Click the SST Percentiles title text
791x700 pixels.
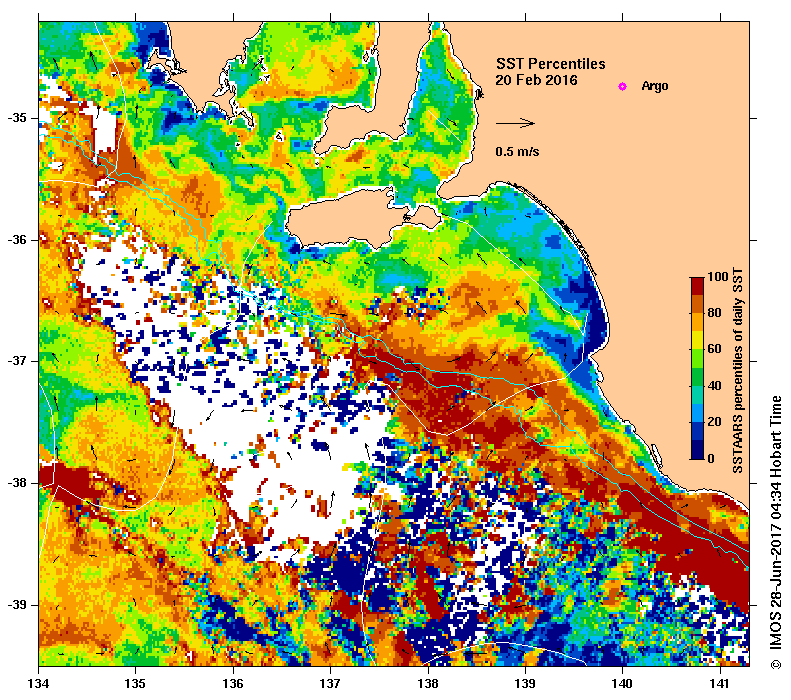(x=550, y=64)
